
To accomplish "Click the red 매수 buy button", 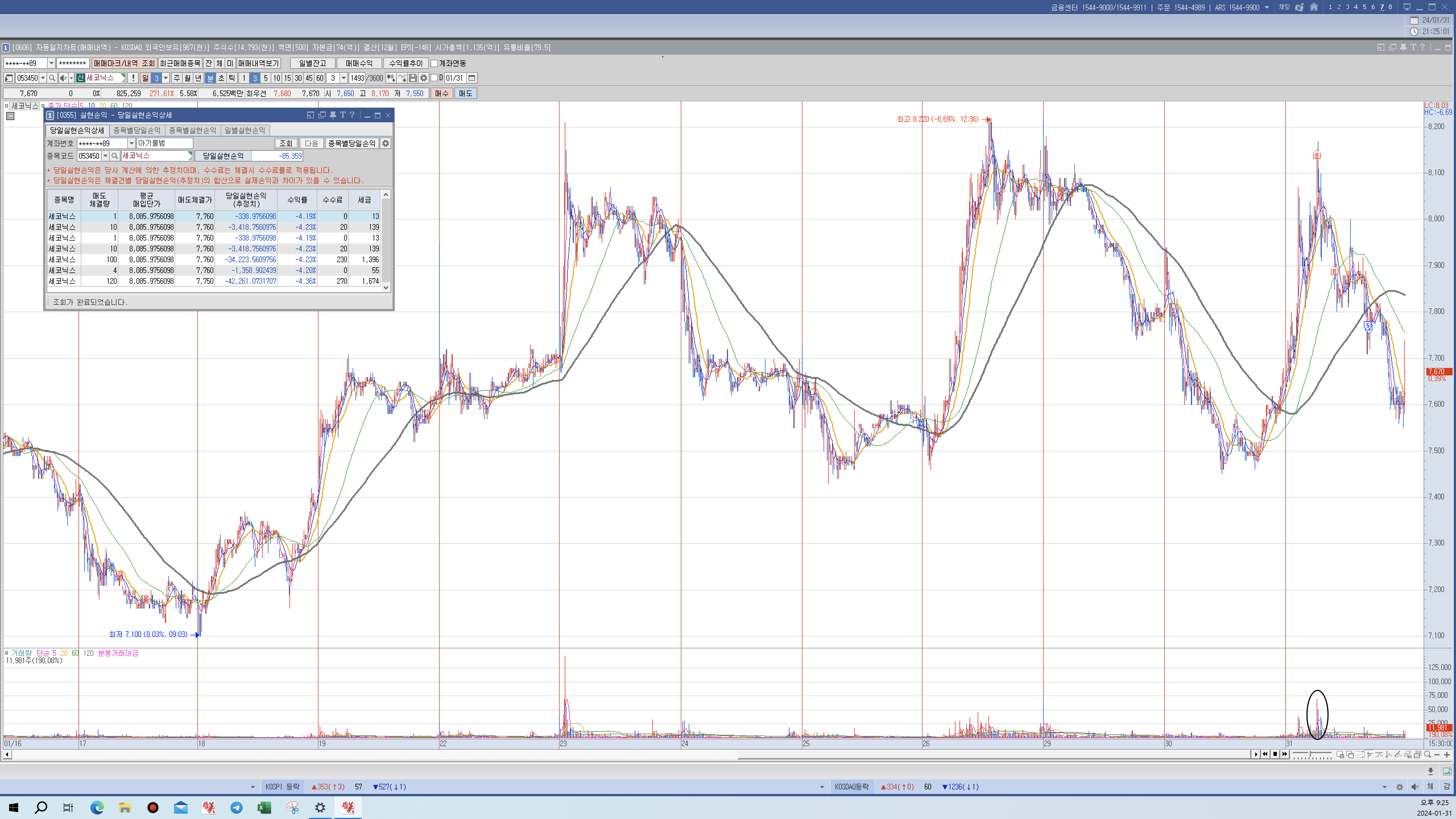I will point(441,94).
